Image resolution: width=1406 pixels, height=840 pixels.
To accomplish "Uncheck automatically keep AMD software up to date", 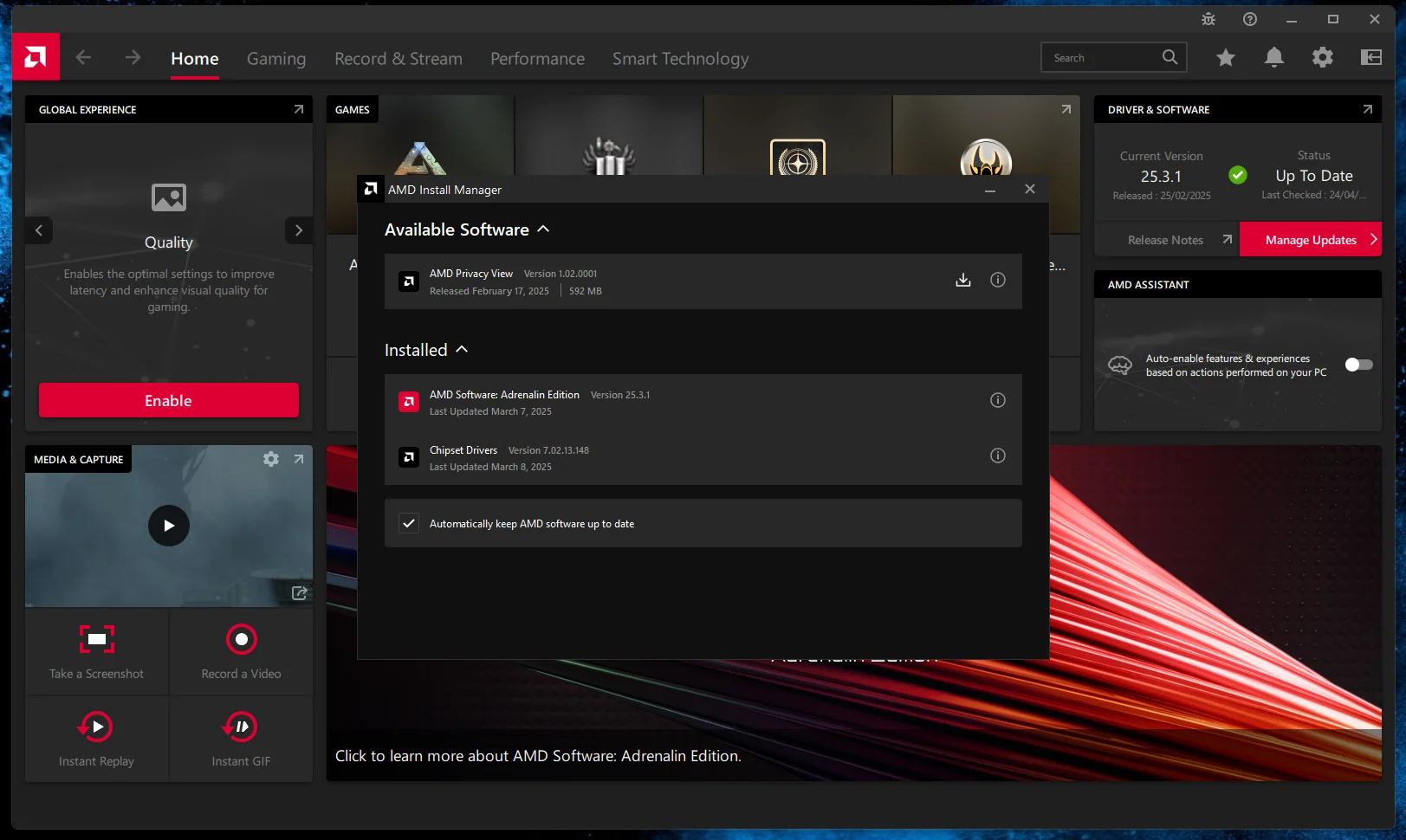I will 409,523.
